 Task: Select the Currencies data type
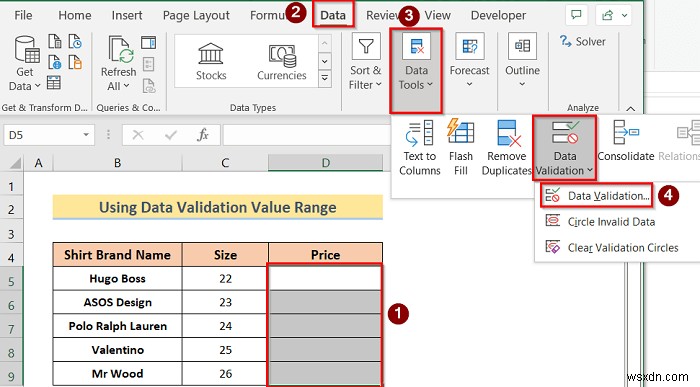click(282, 62)
